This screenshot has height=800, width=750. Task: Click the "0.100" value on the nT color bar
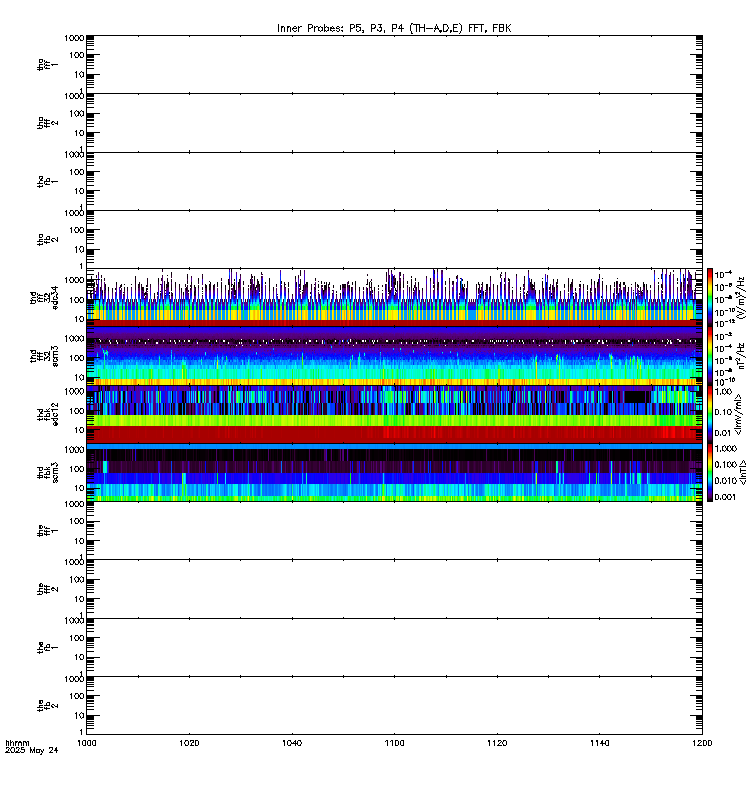pyautogui.click(x=726, y=465)
